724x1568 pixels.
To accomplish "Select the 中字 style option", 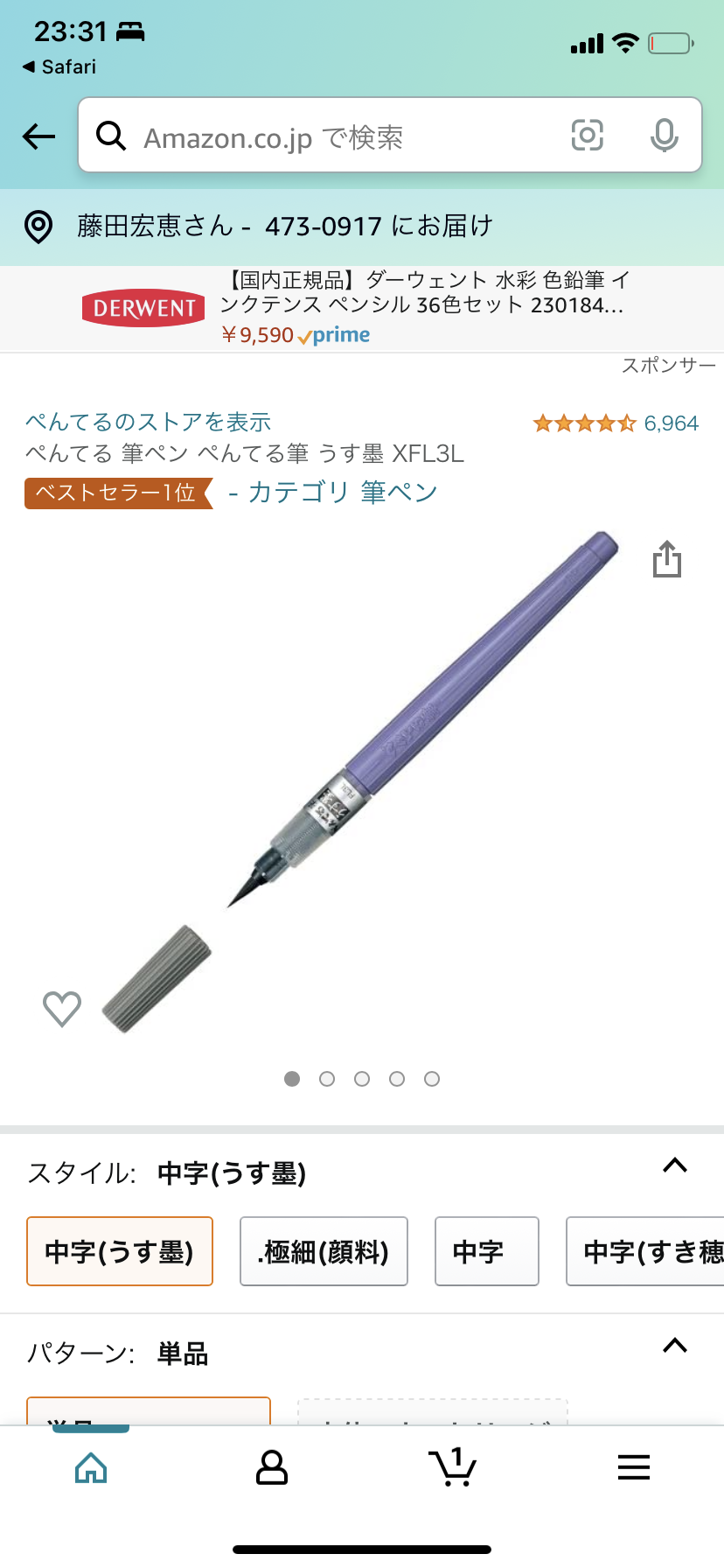I will 486,1251.
